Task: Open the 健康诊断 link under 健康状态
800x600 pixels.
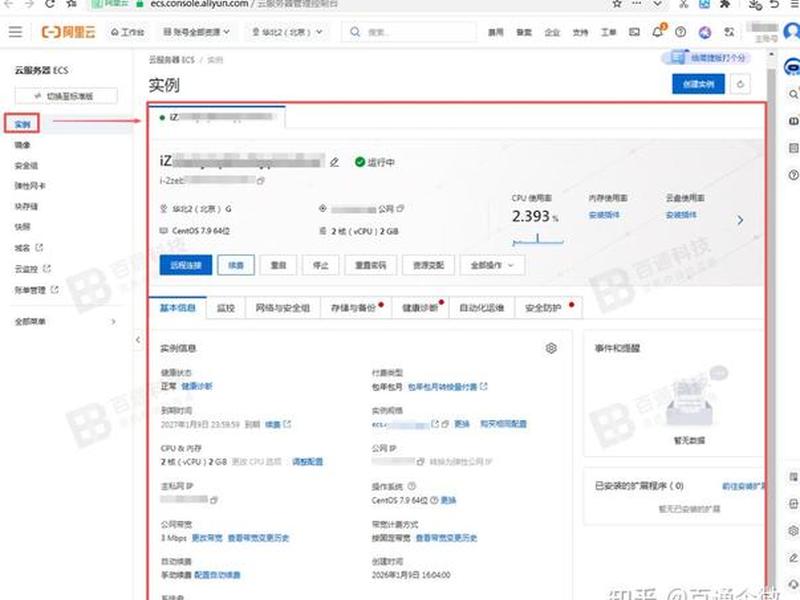Action: click(197, 386)
